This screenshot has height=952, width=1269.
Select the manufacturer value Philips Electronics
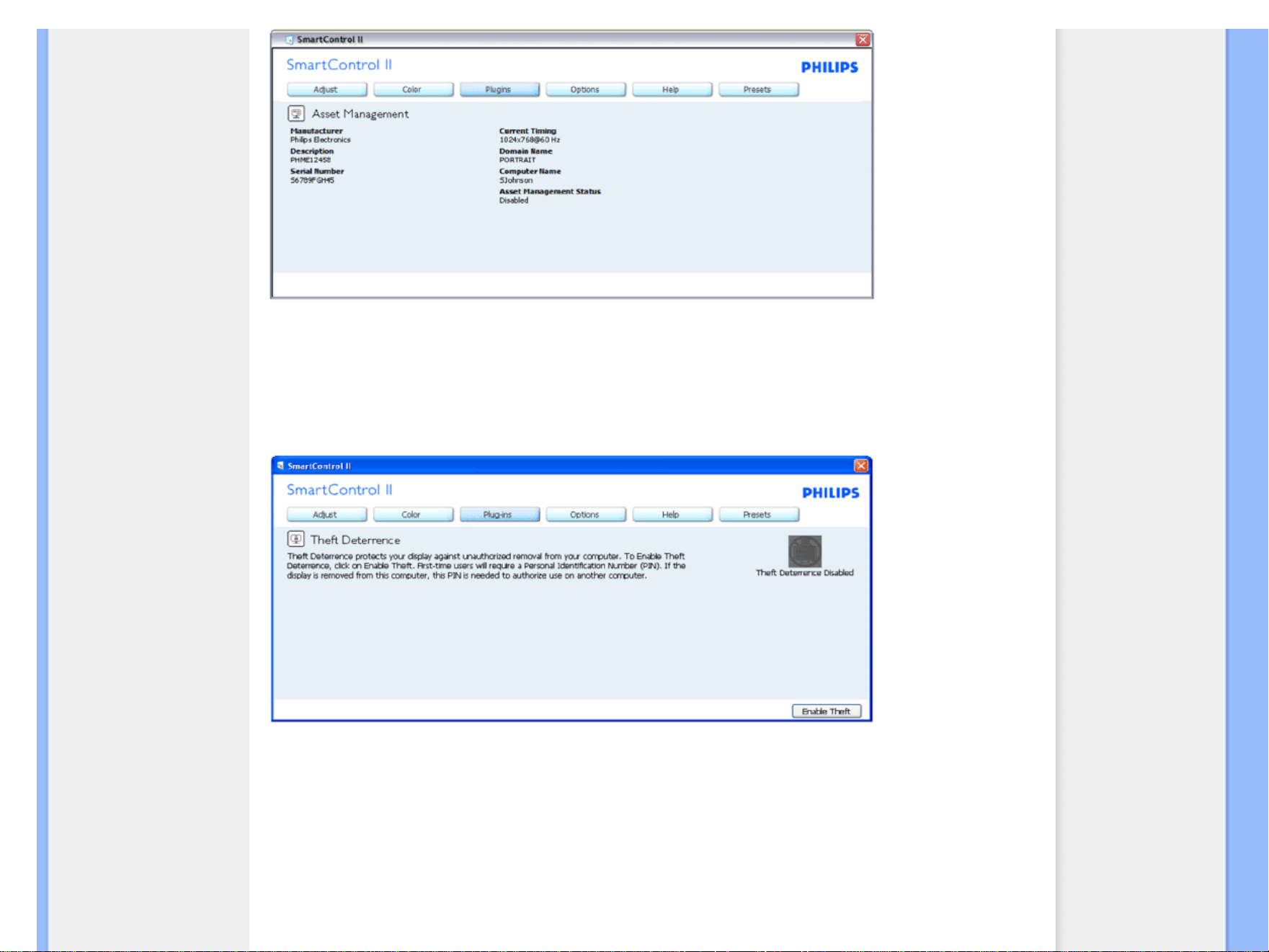point(321,140)
